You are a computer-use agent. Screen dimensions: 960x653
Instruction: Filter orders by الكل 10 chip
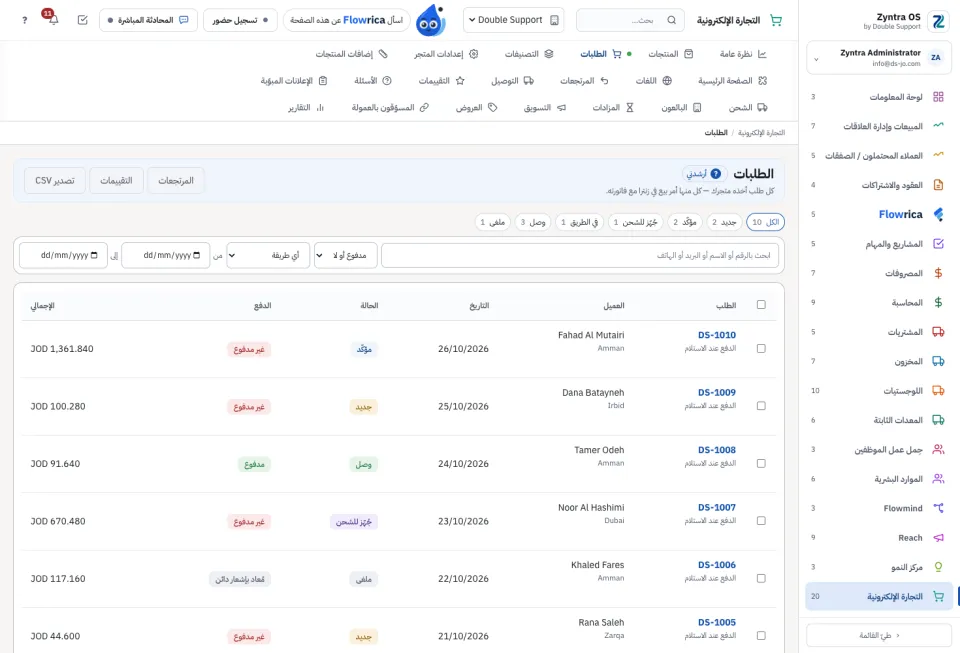click(x=765, y=222)
